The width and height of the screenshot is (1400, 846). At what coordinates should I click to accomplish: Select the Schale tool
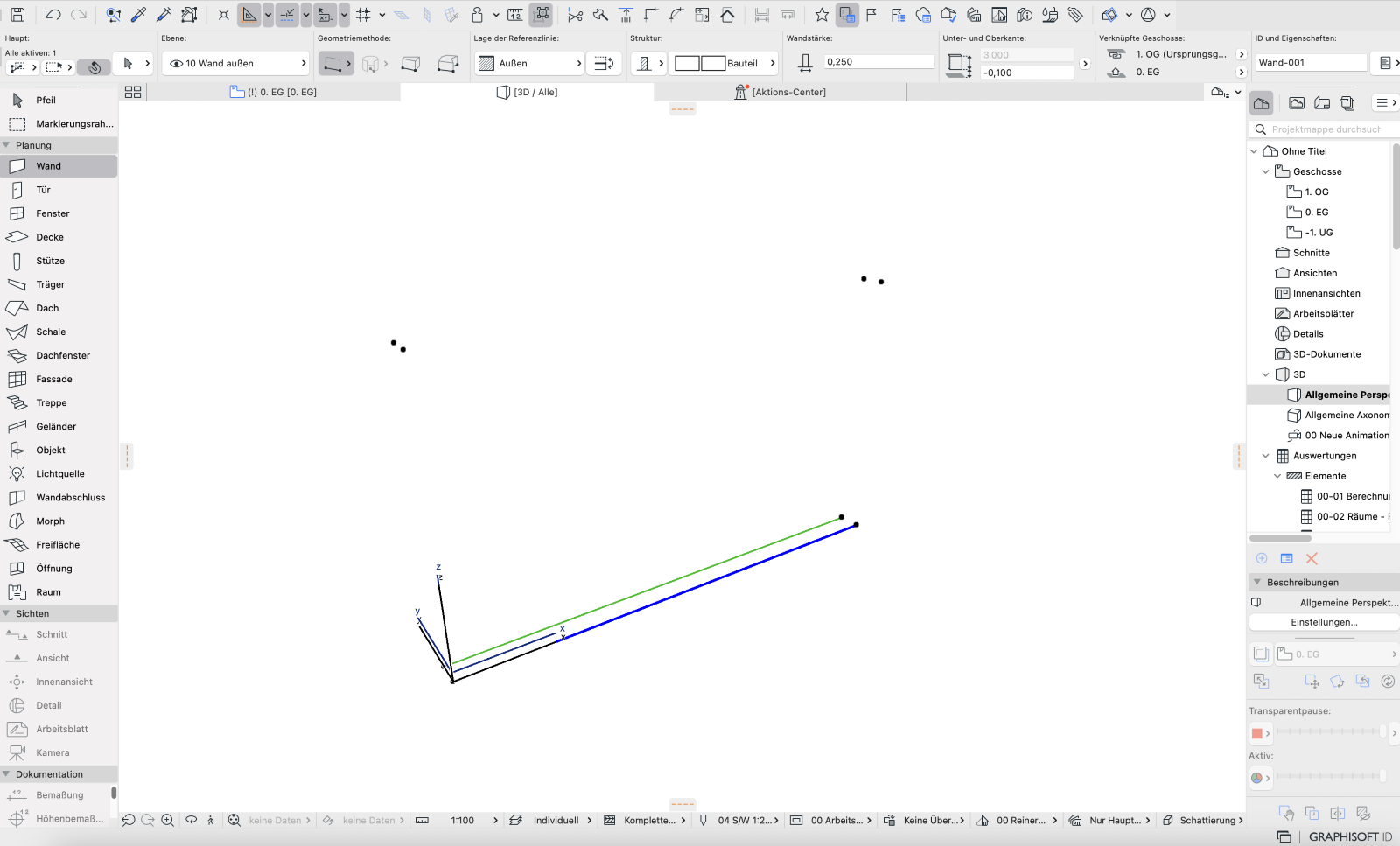(59, 332)
